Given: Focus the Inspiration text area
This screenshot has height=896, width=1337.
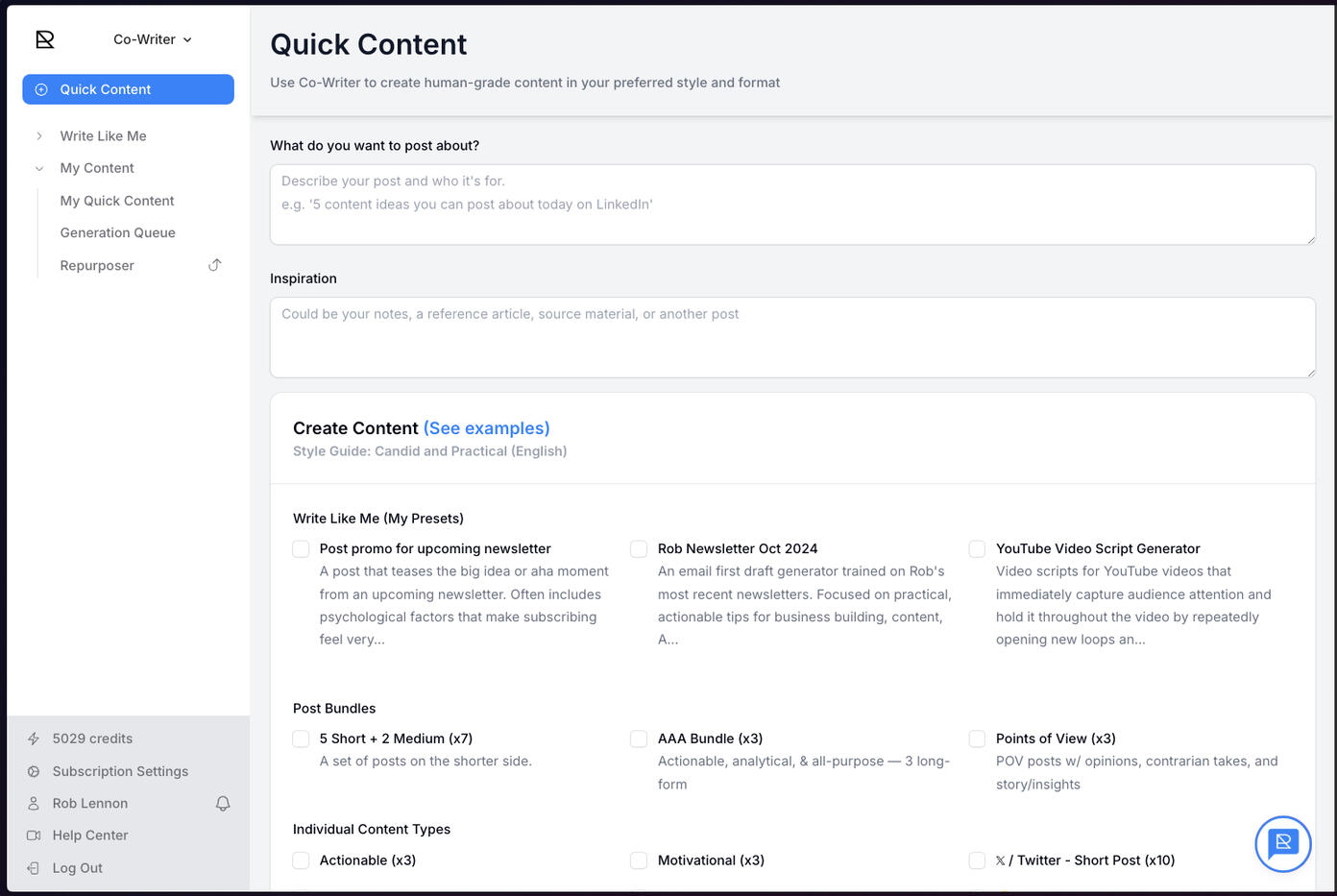Looking at the screenshot, I should pos(791,337).
